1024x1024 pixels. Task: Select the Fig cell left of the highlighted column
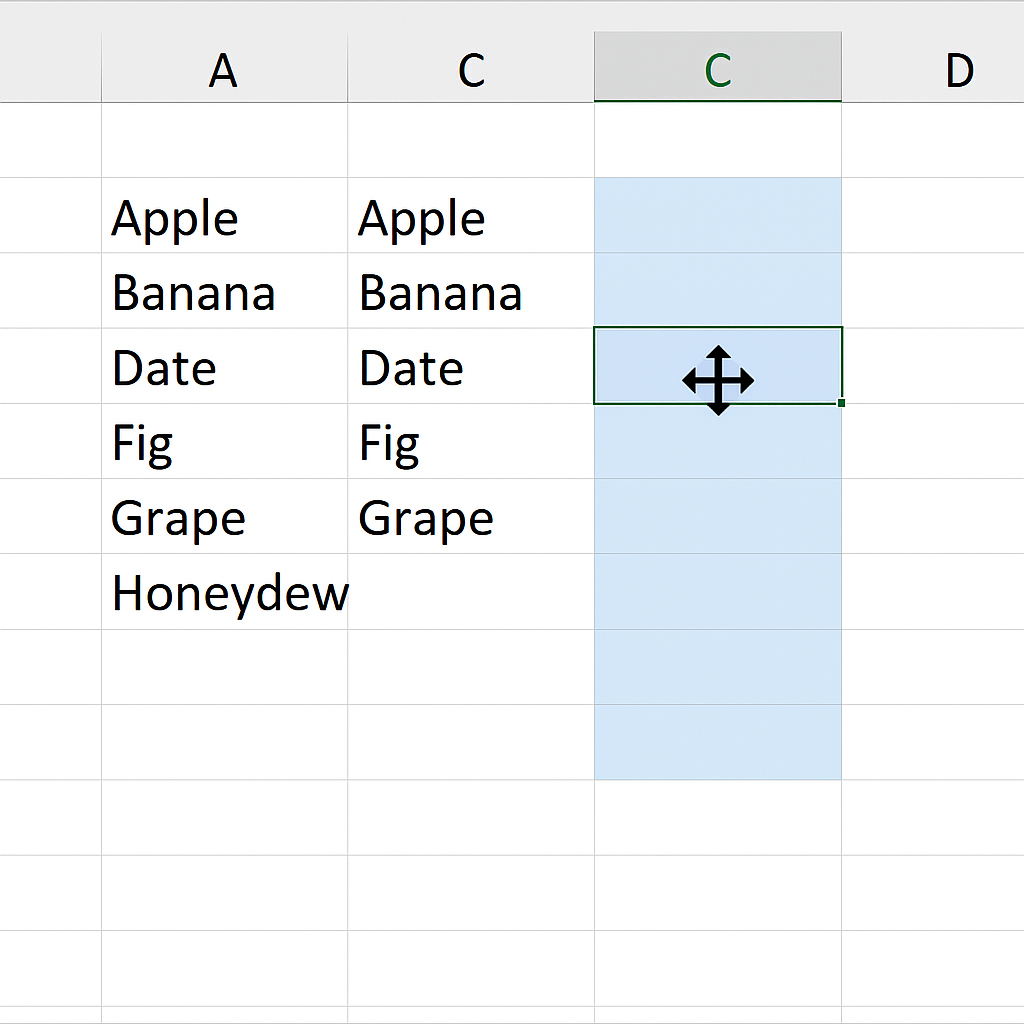pos(471,441)
